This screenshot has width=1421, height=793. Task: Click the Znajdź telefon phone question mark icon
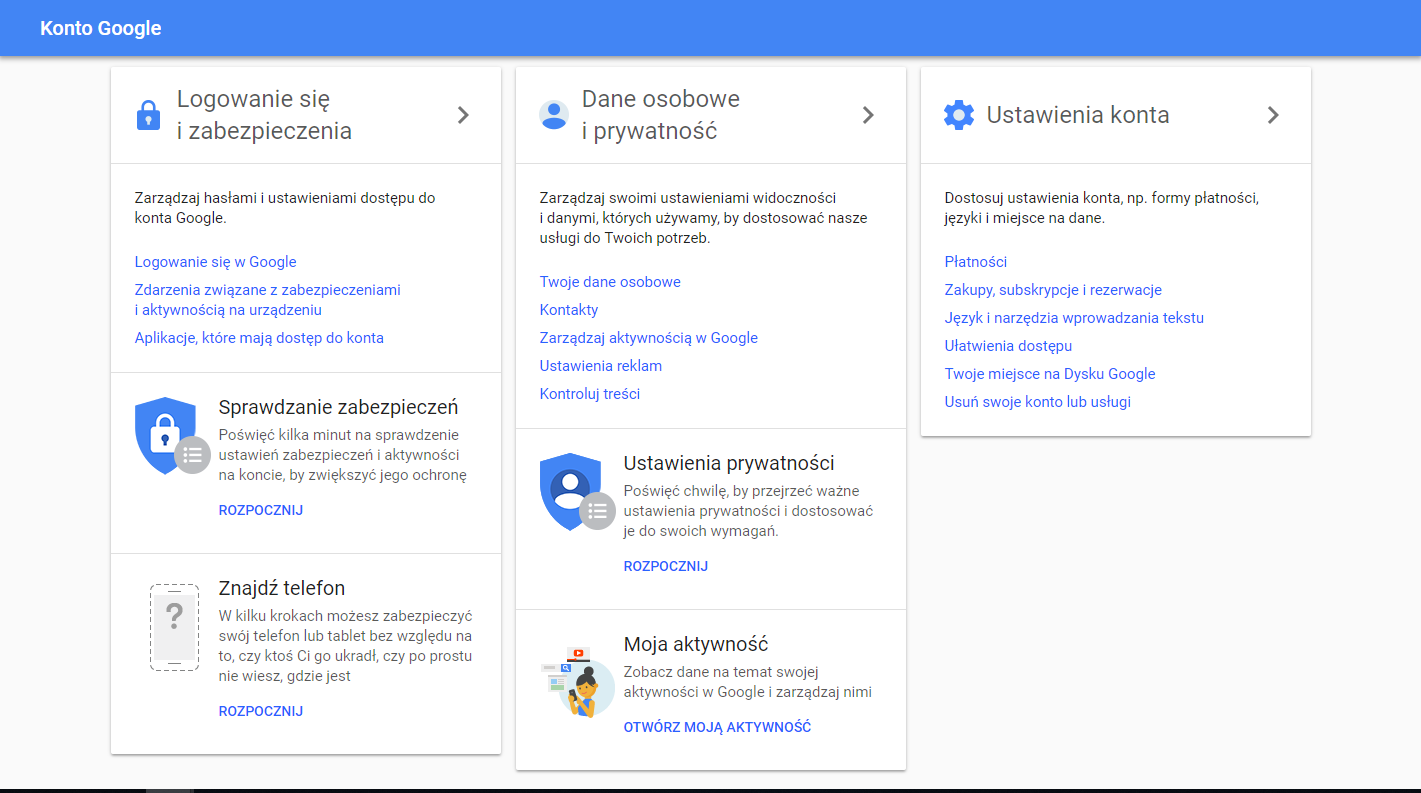coord(174,627)
